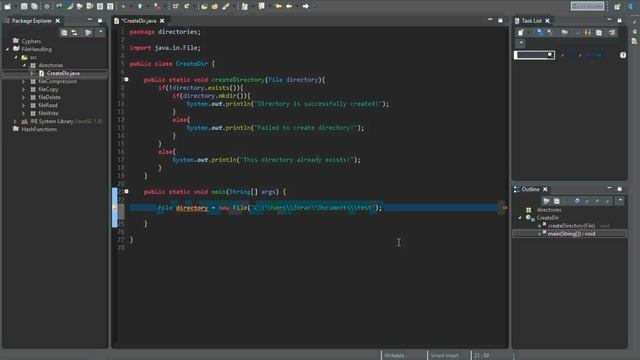Open Package Explorer View Menu arrow

pos(100,33)
